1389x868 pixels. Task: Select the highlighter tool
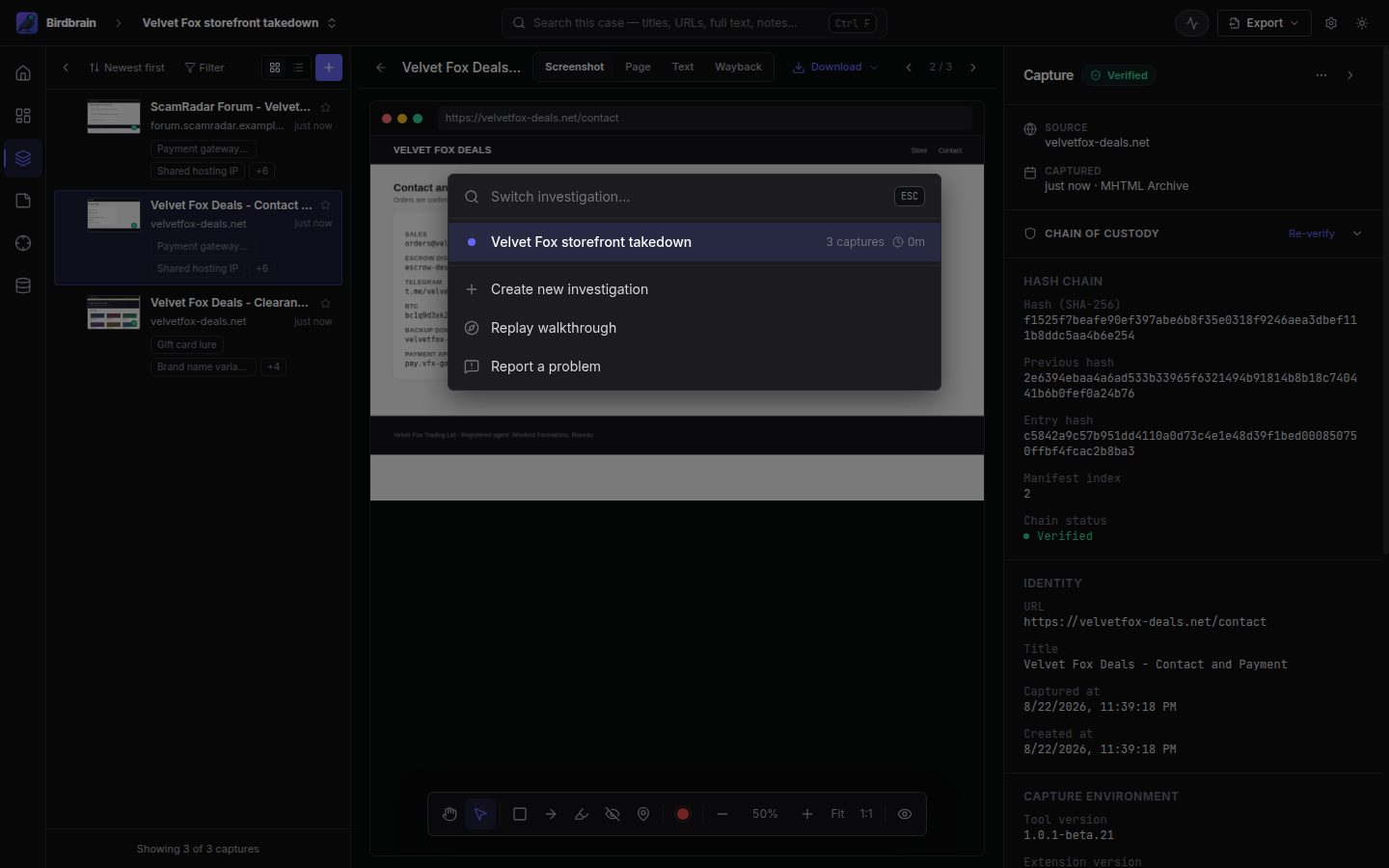[x=582, y=814]
